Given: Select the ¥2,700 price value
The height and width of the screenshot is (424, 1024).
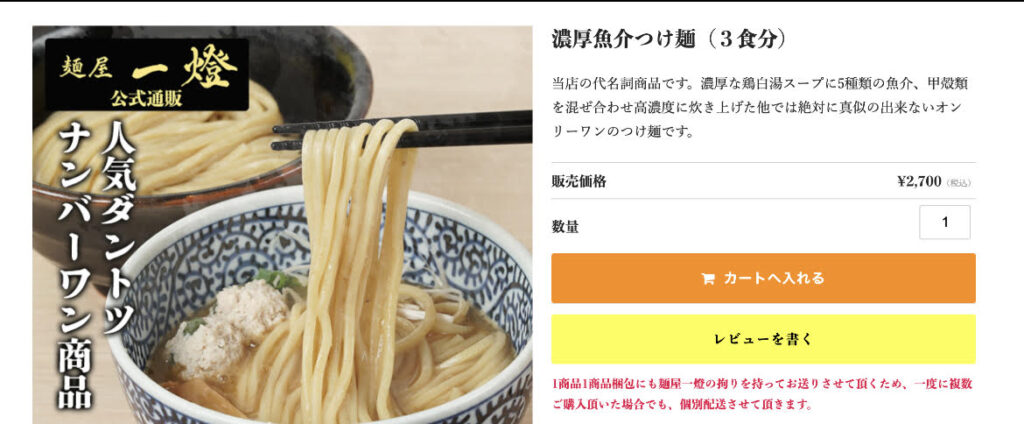Looking at the screenshot, I should pyautogui.click(x=919, y=182).
